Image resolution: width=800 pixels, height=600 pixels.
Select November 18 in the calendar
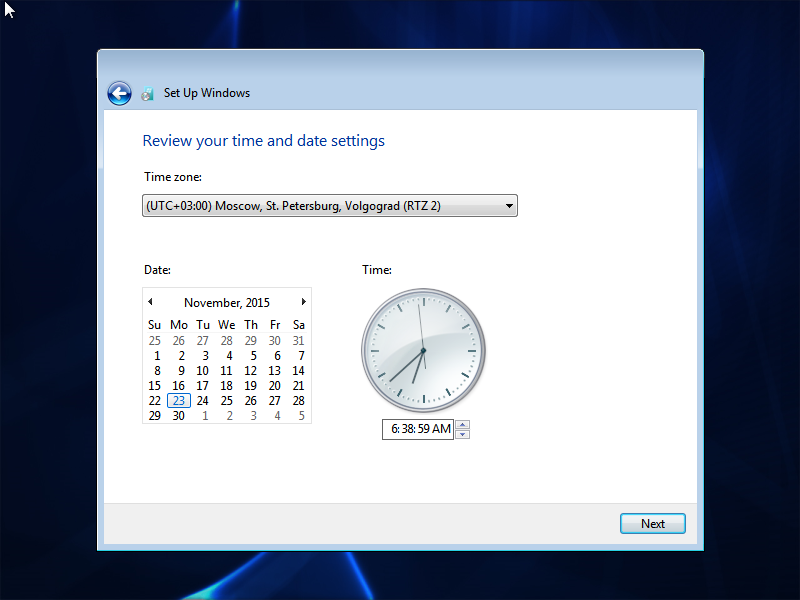pyautogui.click(x=227, y=386)
